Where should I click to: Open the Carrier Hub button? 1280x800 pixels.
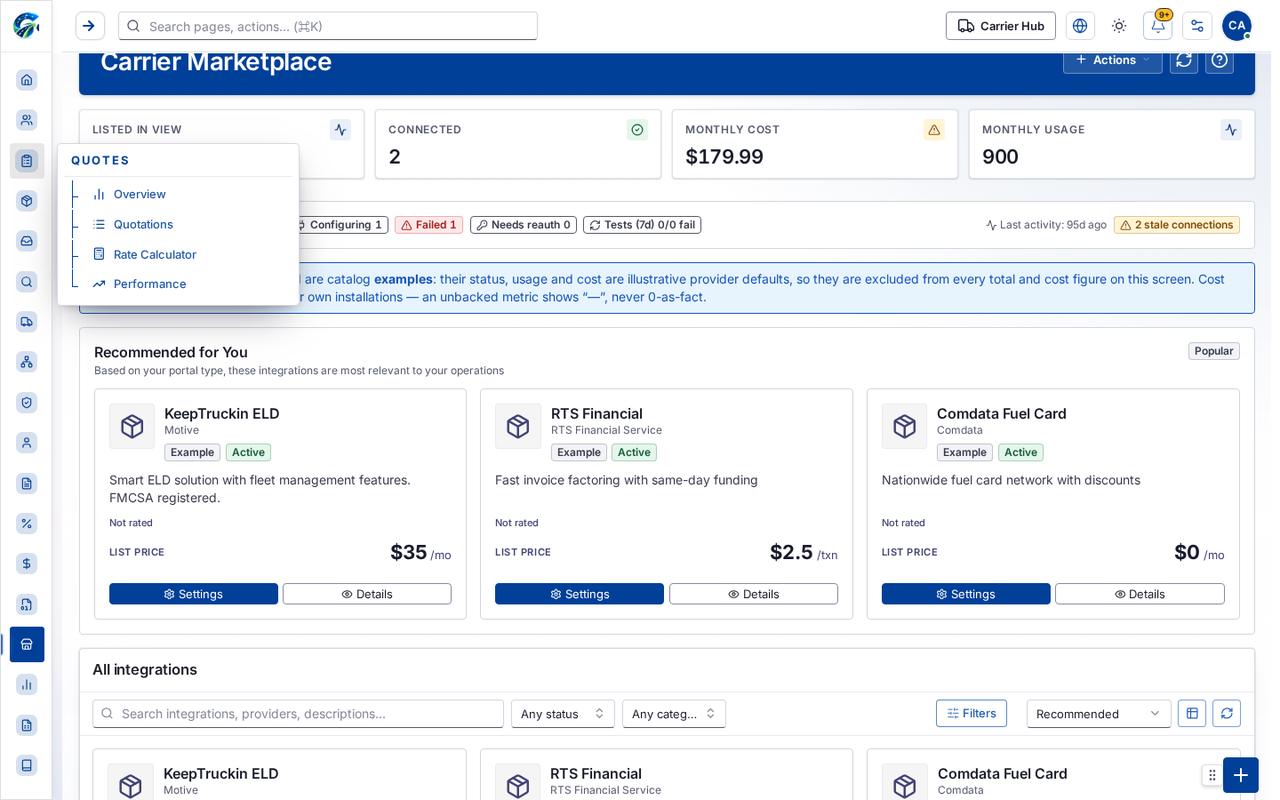(x=1001, y=26)
